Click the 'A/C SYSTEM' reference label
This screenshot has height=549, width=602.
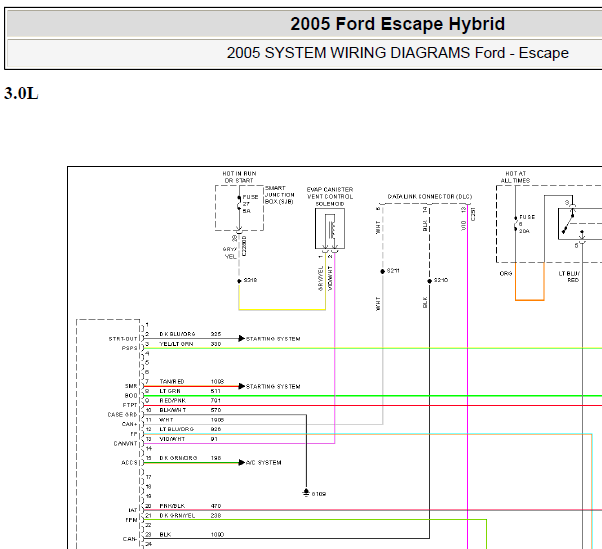[264, 463]
